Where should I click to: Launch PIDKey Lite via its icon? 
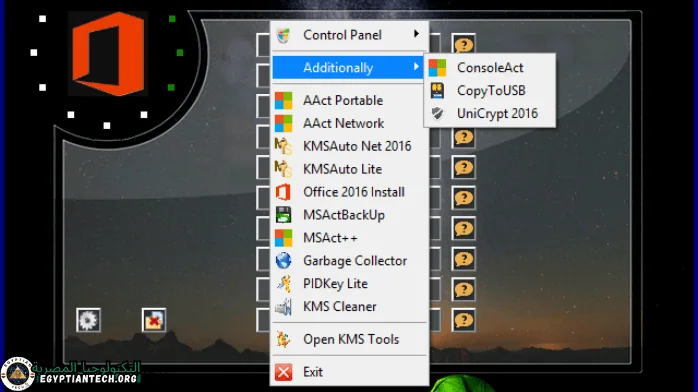coord(284,284)
